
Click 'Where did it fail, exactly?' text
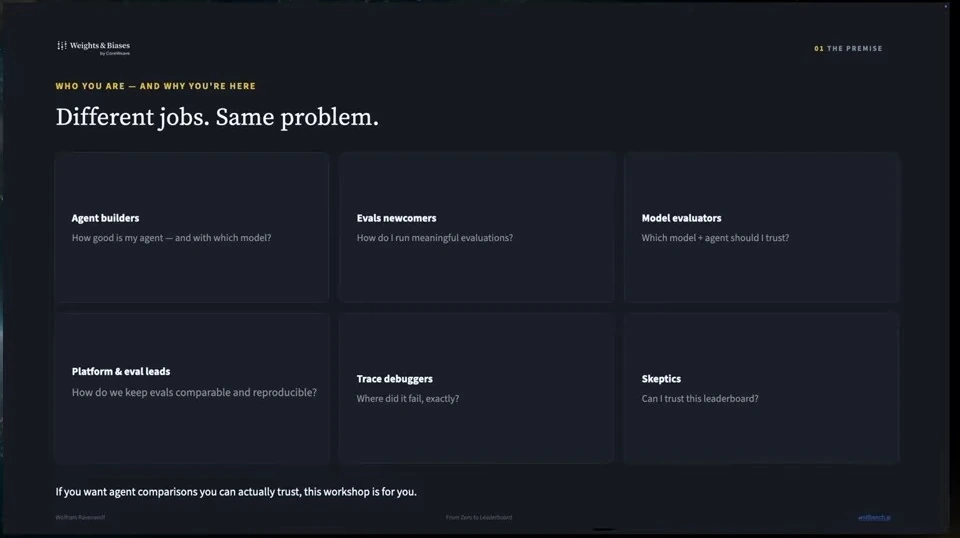point(408,398)
